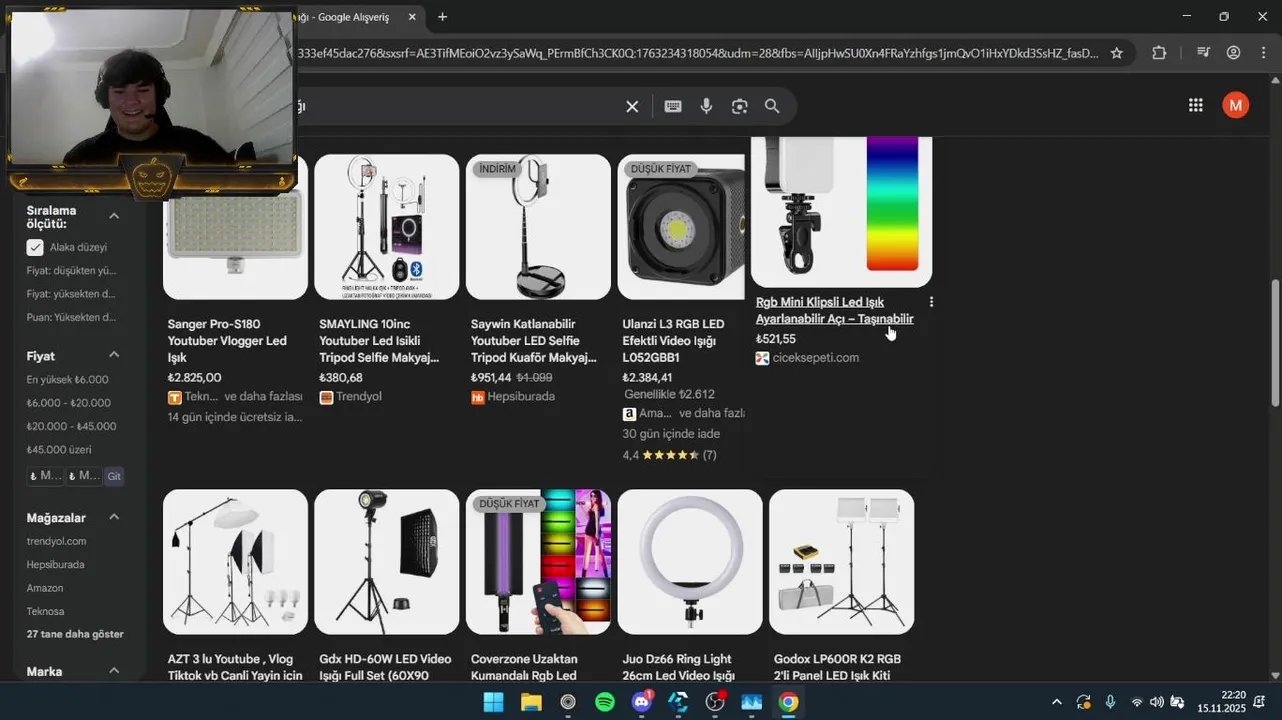Click the minimum price input field
This screenshot has height=720, width=1282.
click(45, 476)
